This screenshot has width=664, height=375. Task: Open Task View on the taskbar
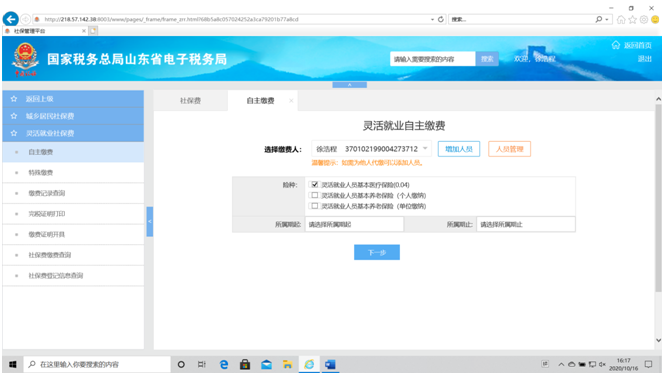click(x=202, y=364)
